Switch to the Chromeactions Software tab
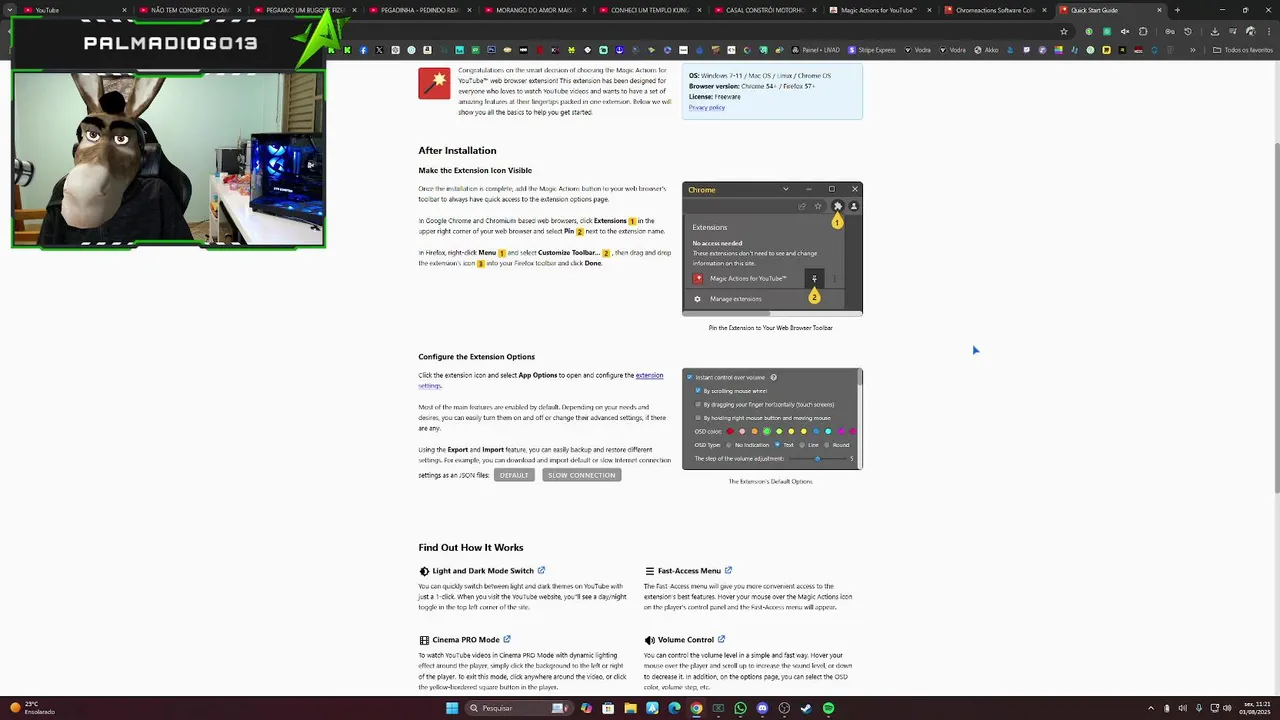 click(x=995, y=10)
